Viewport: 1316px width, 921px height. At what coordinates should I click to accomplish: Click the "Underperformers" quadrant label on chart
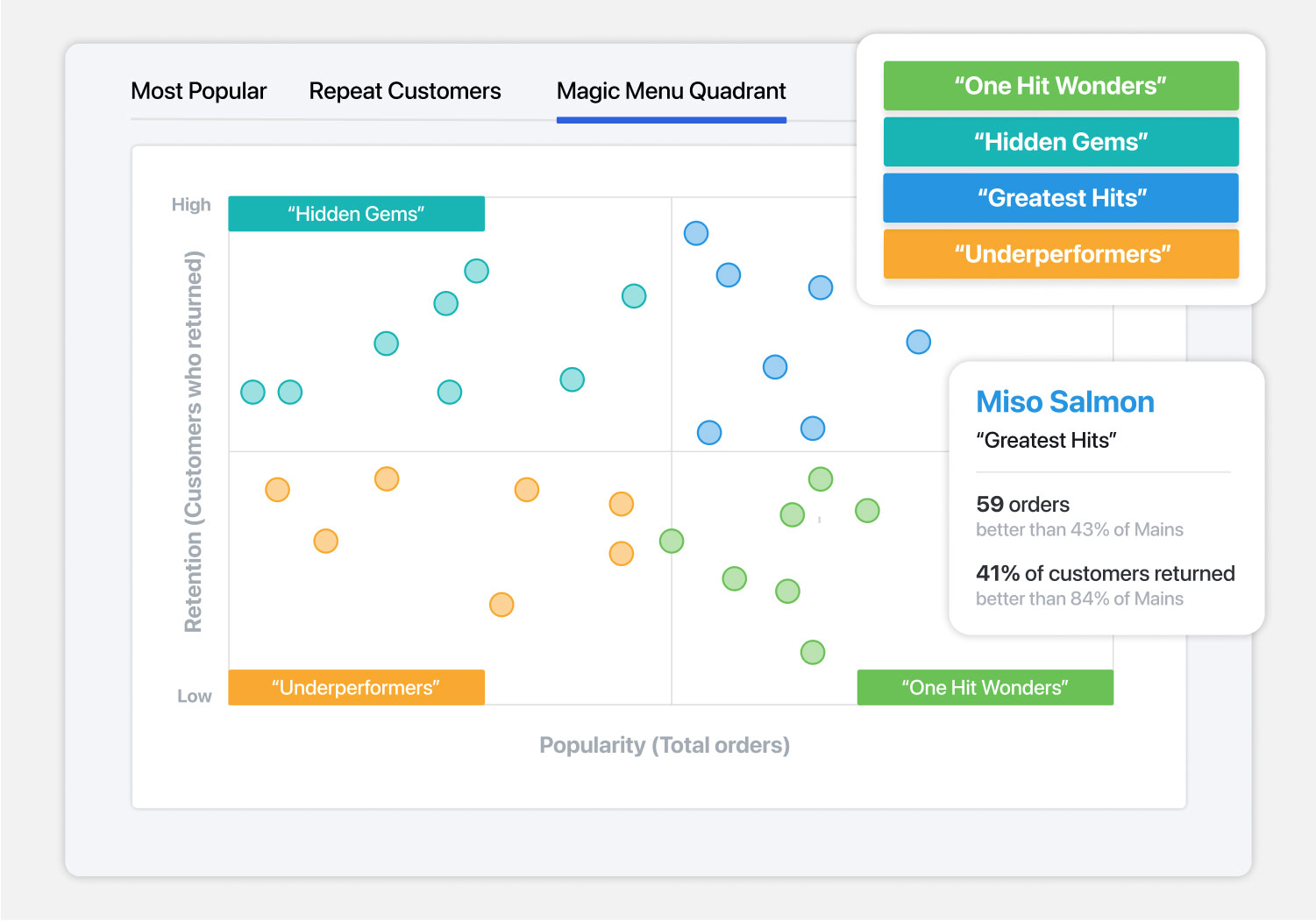coord(357,688)
